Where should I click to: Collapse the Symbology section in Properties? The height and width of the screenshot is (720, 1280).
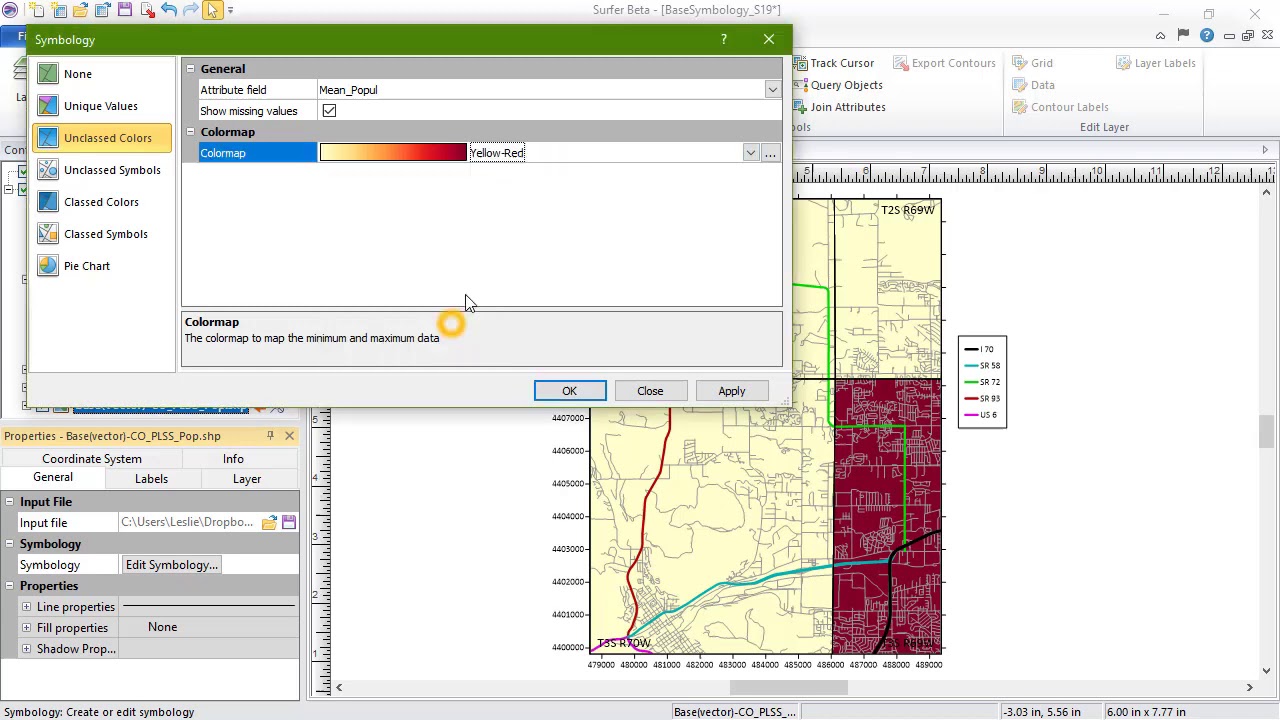pos(9,544)
